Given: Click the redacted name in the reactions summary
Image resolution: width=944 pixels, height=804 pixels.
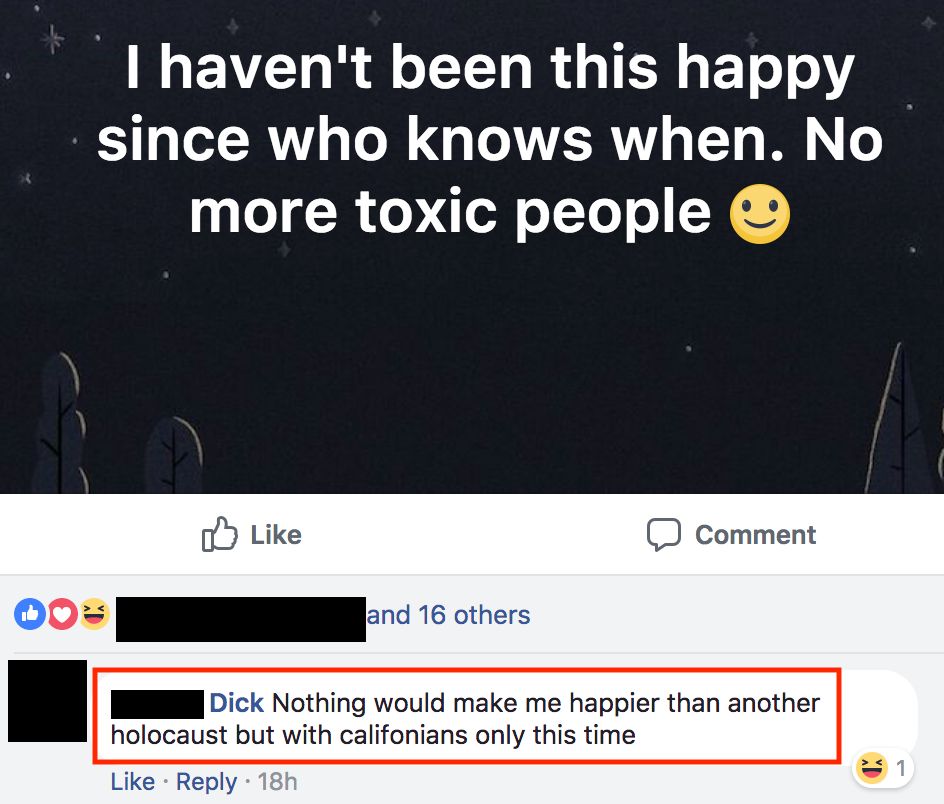Looking at the screenshot, I should (x=240, y=617).
